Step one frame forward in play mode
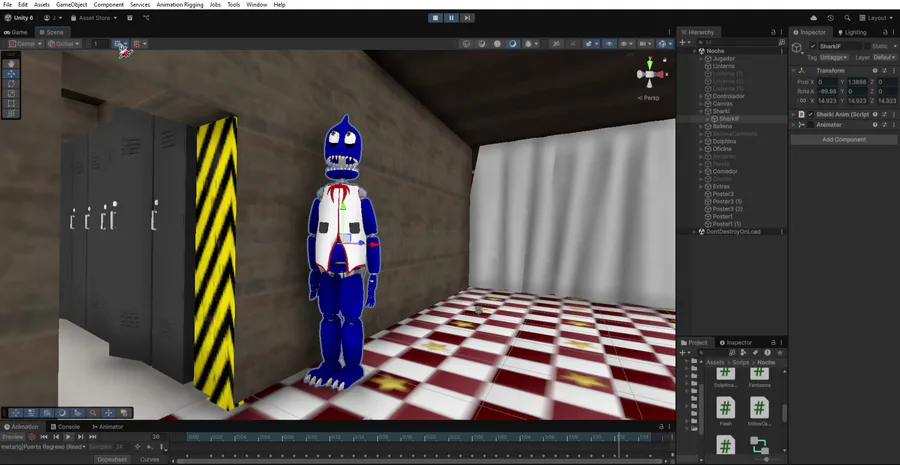900x465 pixels. tap(467, 18)
